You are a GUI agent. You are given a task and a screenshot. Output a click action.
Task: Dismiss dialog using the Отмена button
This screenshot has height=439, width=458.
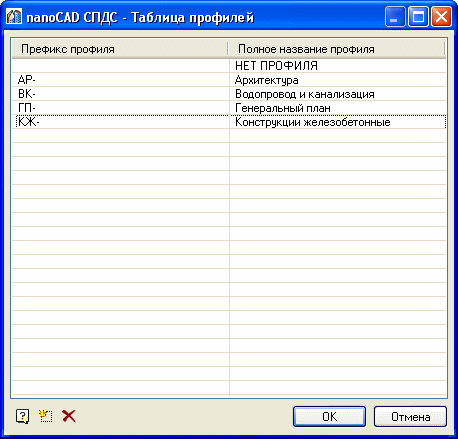(410, 417)
